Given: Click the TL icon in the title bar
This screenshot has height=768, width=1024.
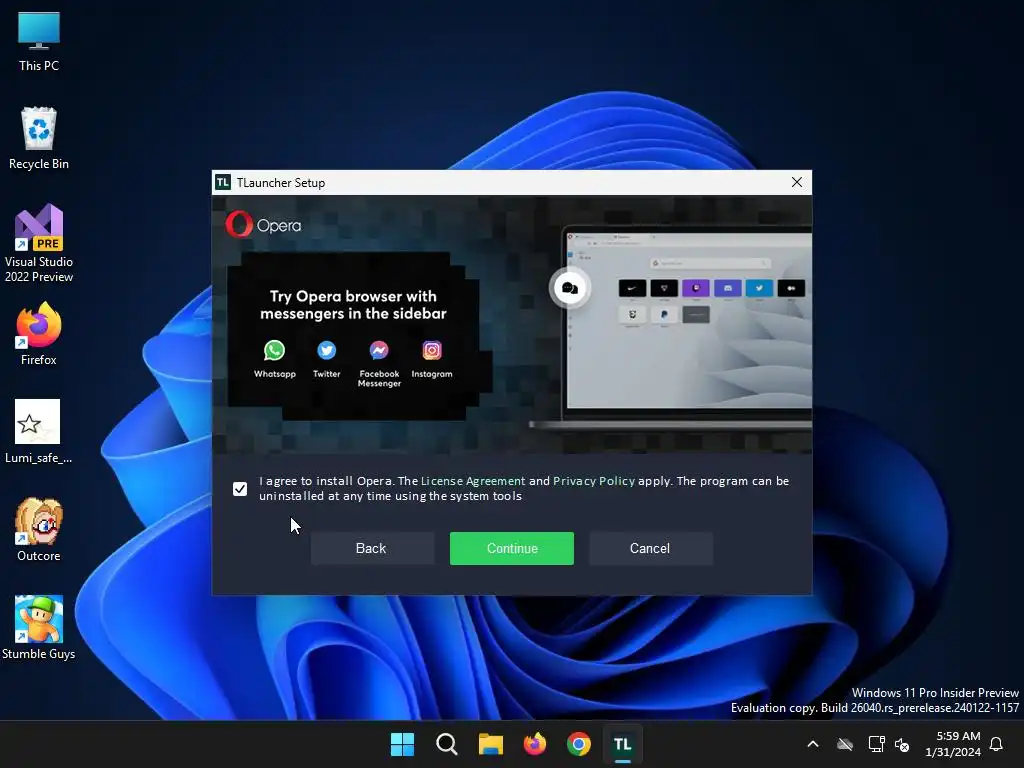Looking at the screenshot, I should (x=223, y=182).
